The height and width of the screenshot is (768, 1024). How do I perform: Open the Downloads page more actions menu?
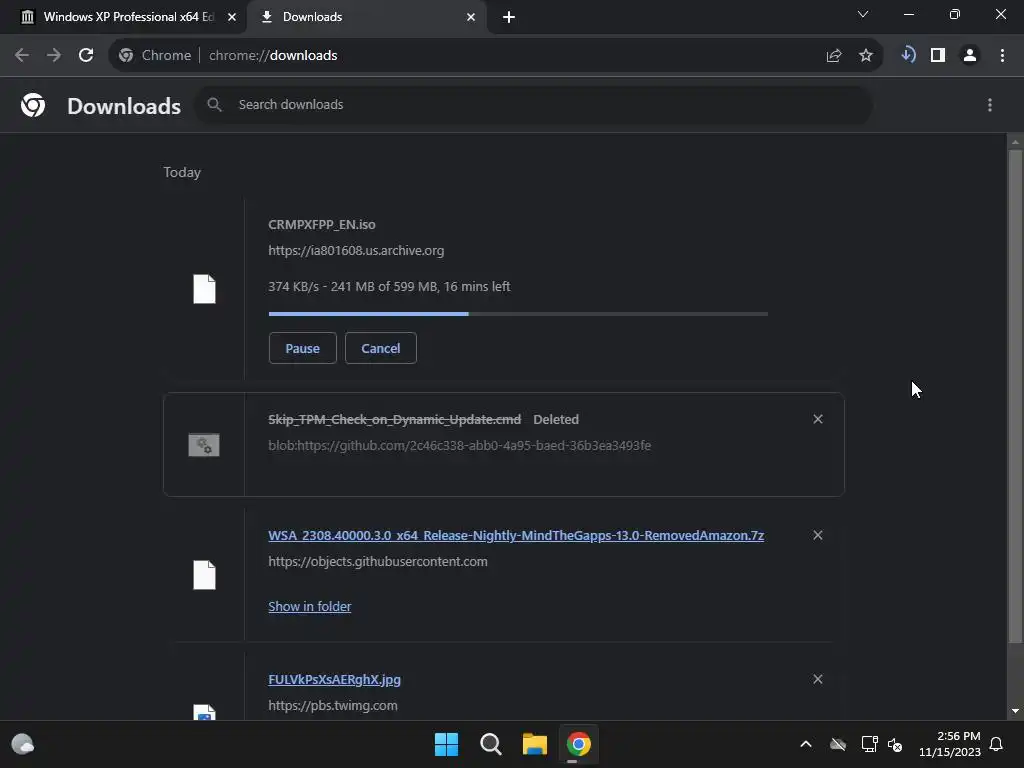[x=990, y=105]
